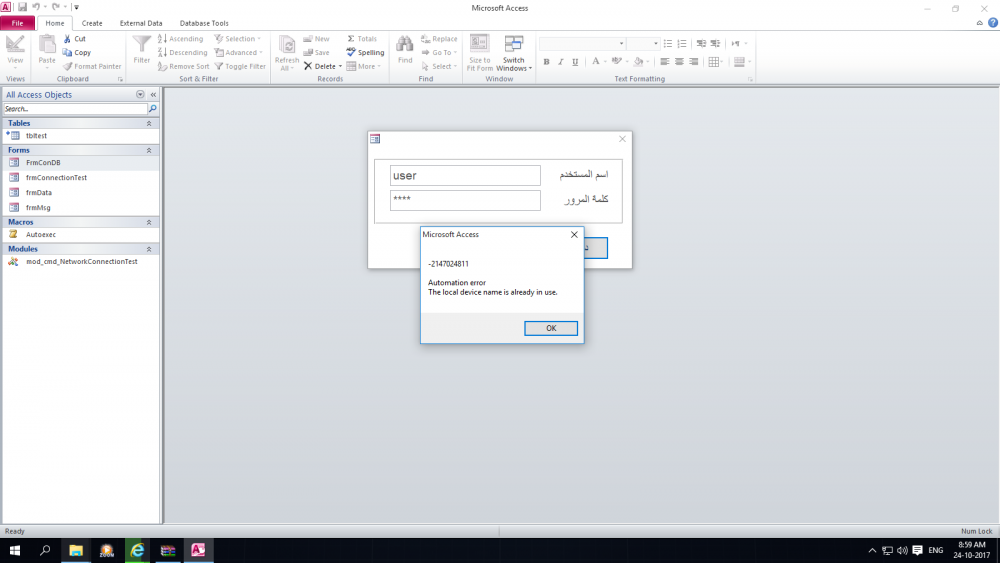Click Switch Windows icon
This screenshot has width=1000, height=563.
[513, 43]
